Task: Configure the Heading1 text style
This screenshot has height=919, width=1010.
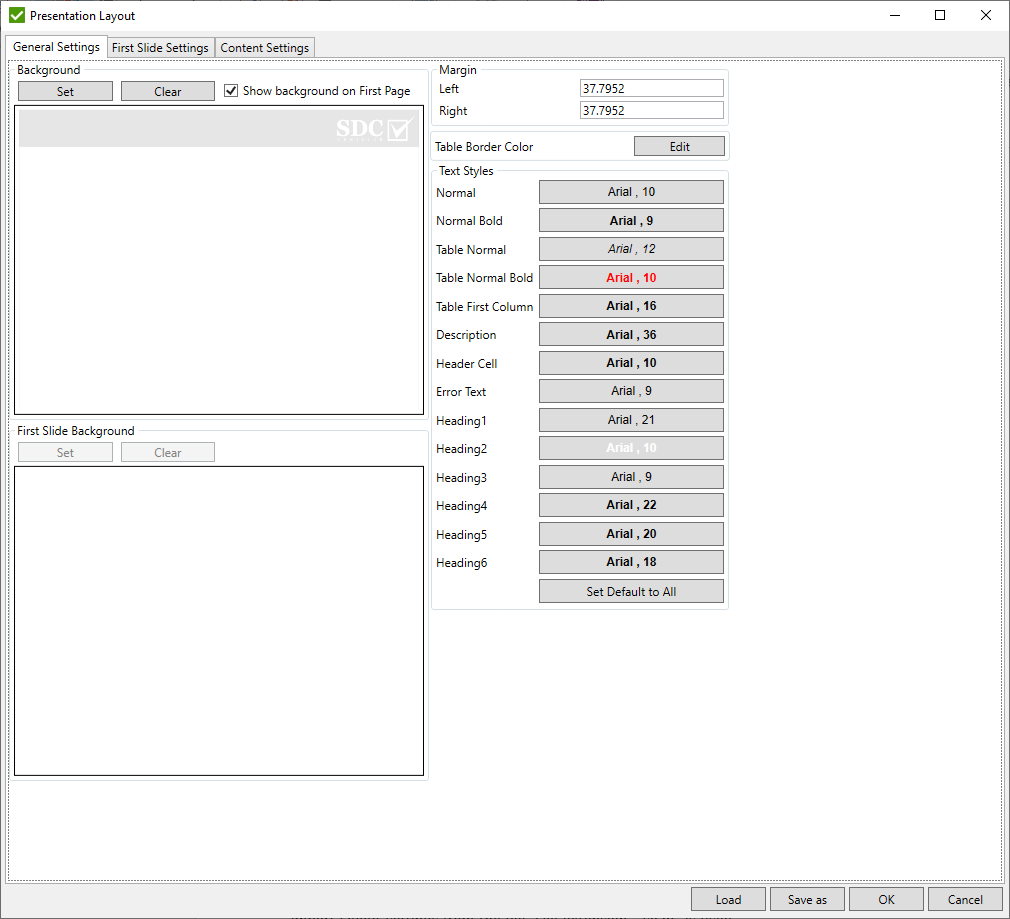Action: tap(631, 419)
